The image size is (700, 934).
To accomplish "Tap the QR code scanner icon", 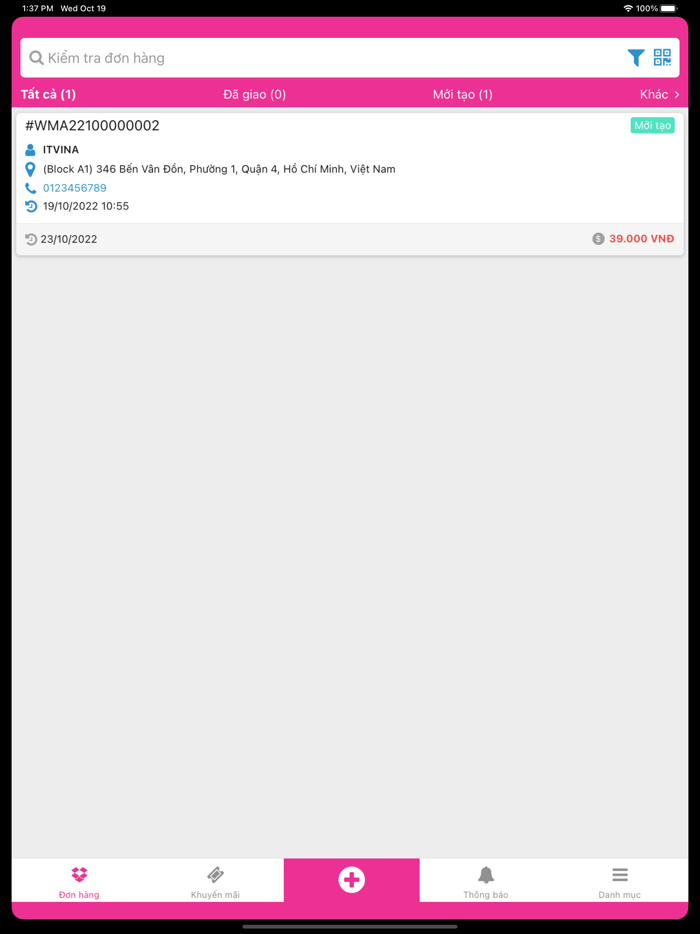I will [662, 58].
